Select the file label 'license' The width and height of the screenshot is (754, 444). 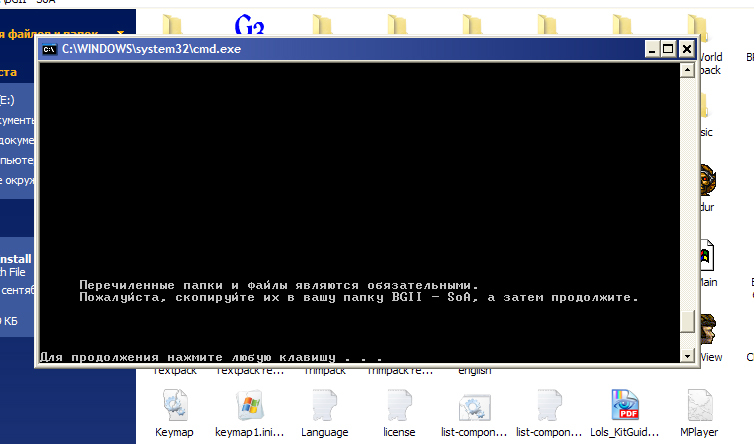pyautogui.click(x=399, y=432)
